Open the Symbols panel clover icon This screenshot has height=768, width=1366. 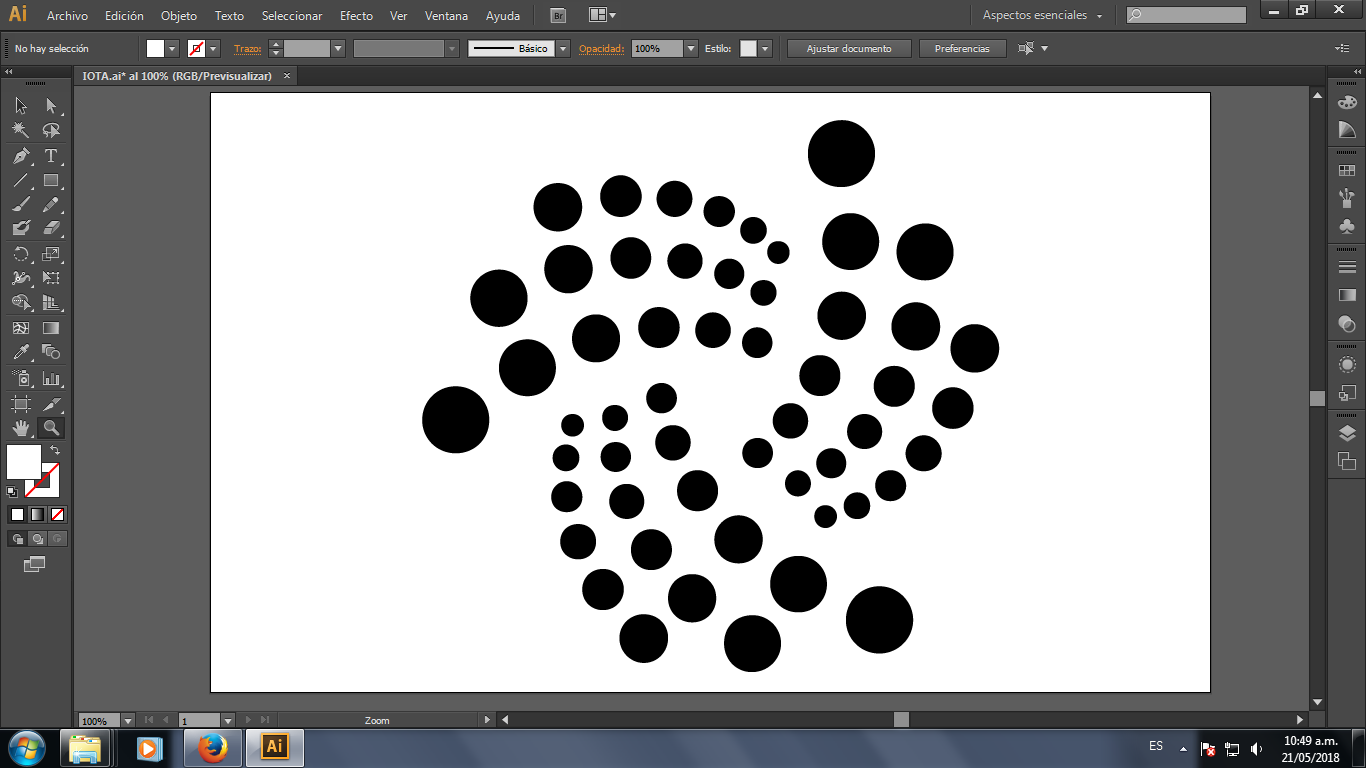[1347, 227]
